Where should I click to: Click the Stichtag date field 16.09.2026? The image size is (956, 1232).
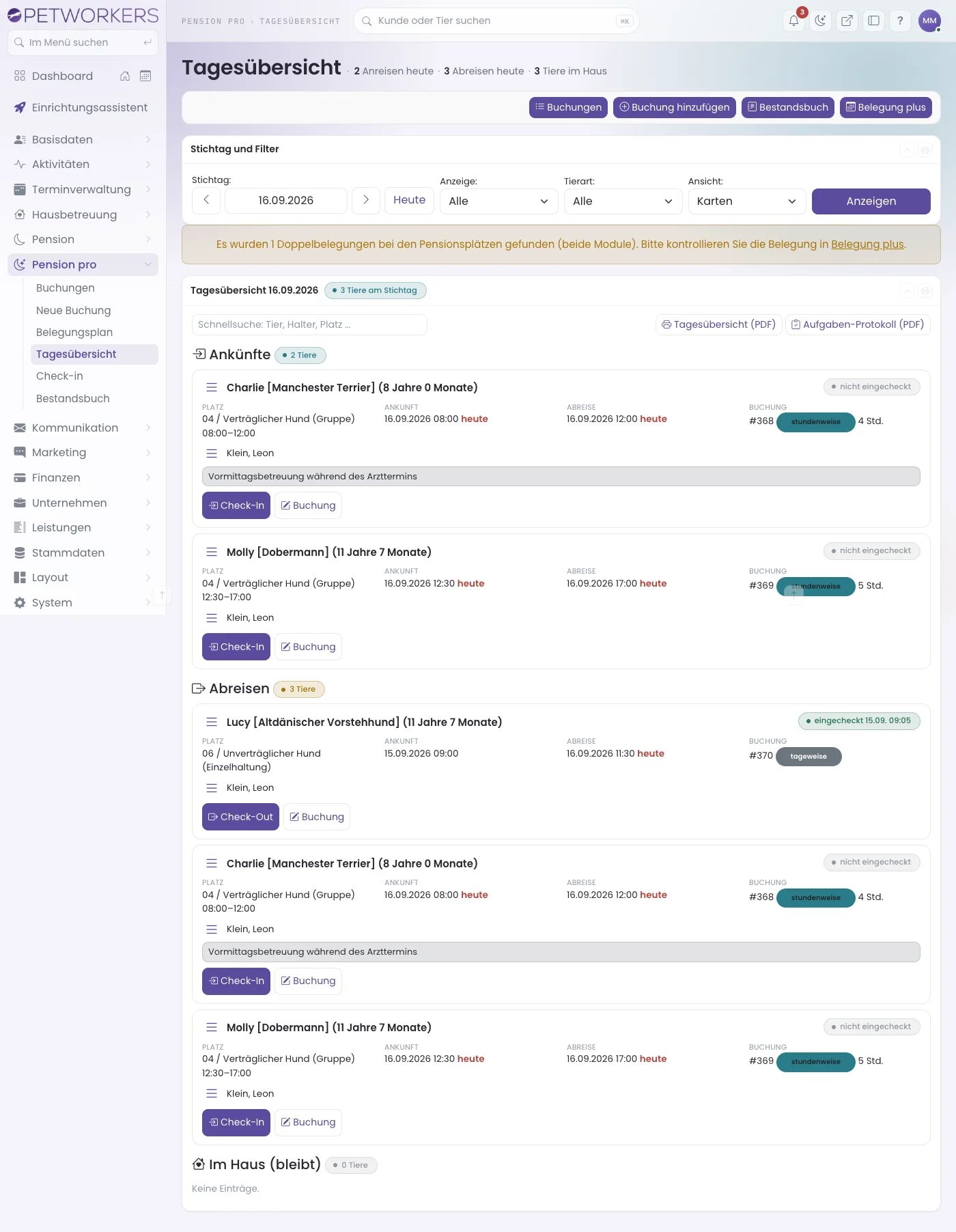(286, 201)
